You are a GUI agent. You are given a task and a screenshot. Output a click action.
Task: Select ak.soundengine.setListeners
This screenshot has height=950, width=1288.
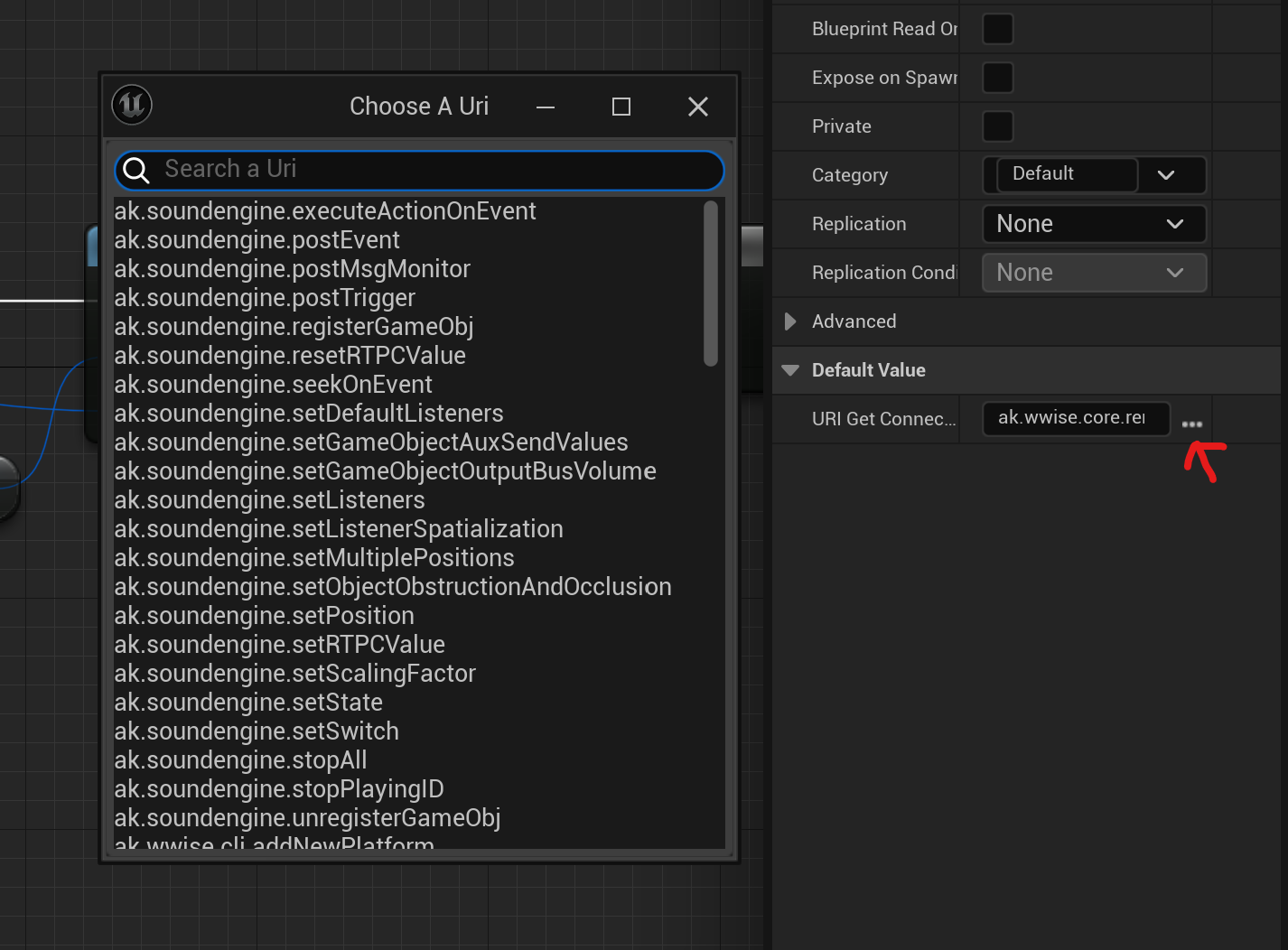coord(269,500)
